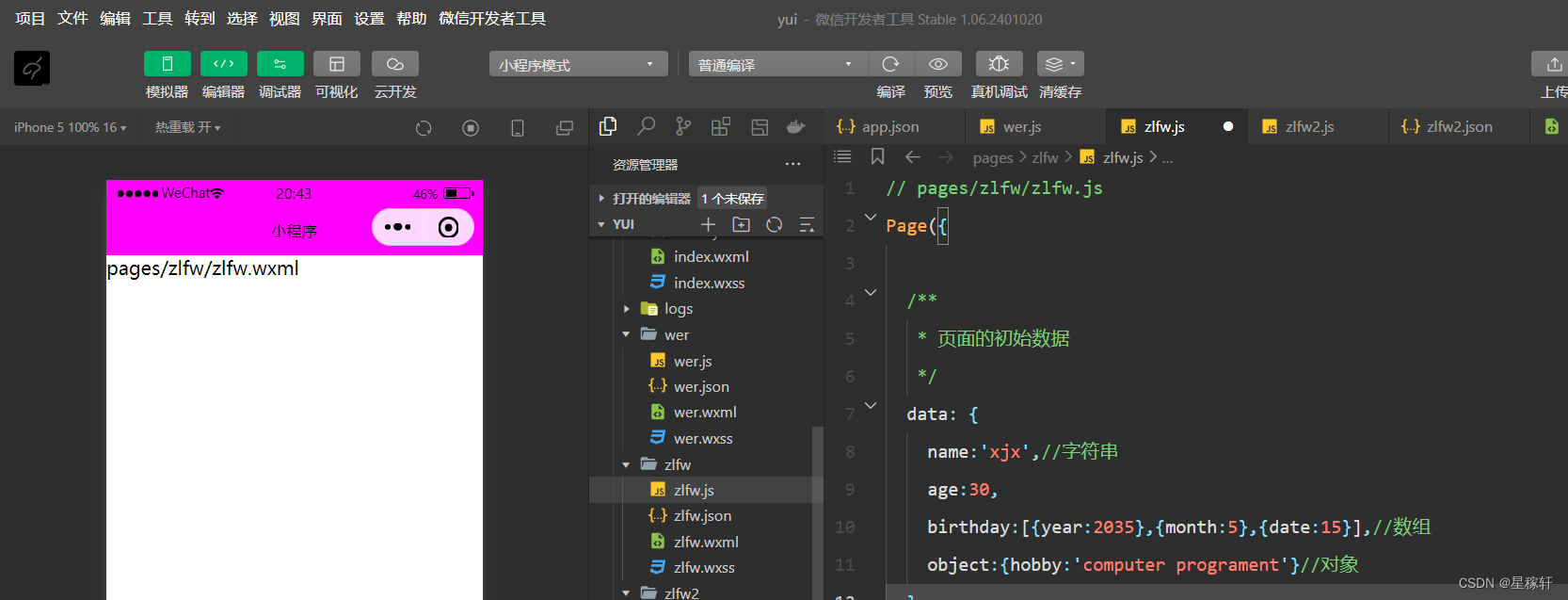Click the new file plus icon
Image resolution: width=1568 pixels, height=600 pixels.
pos(709,224)
